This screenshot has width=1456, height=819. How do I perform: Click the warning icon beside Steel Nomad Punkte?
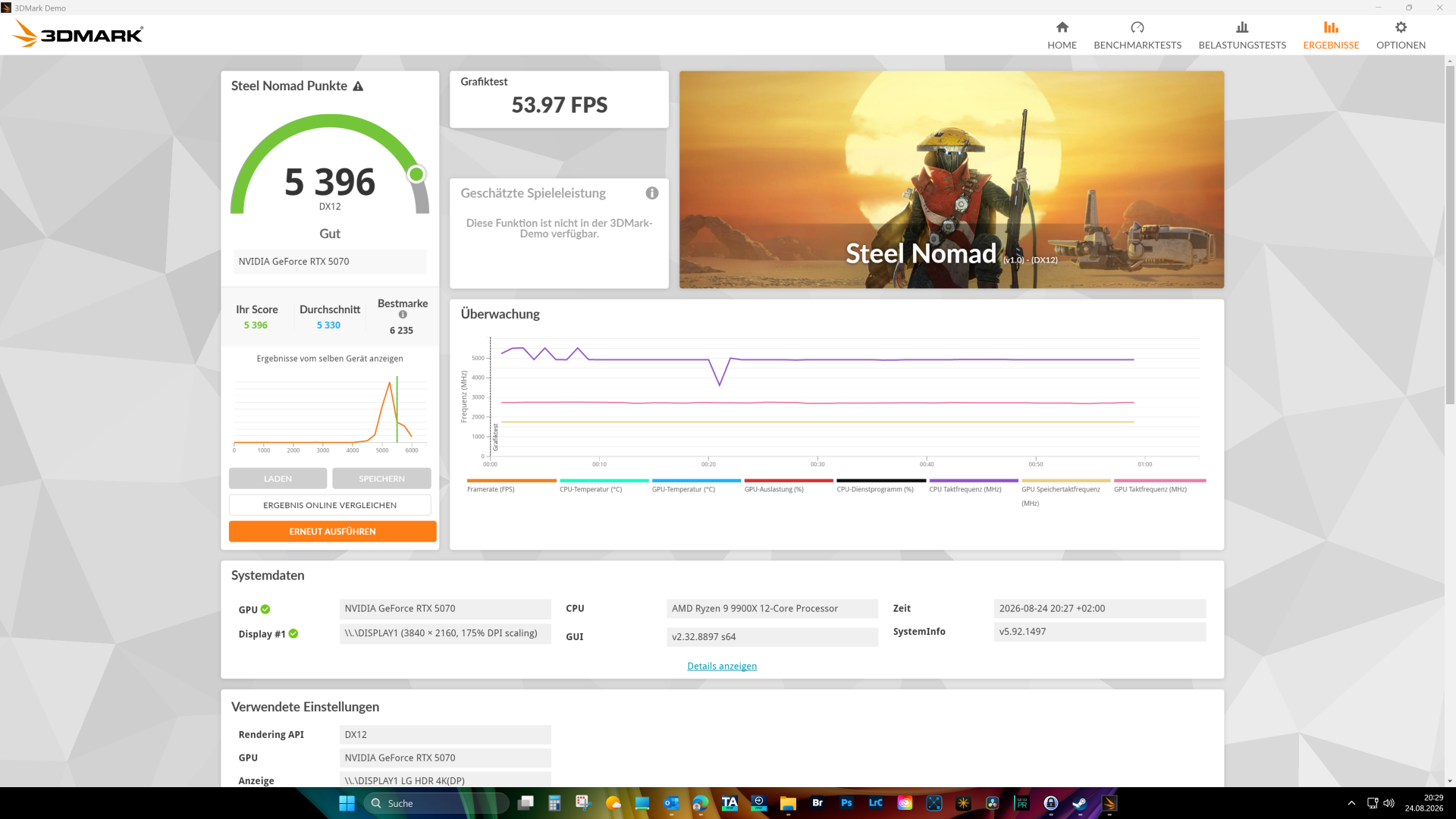pos(358,86)
